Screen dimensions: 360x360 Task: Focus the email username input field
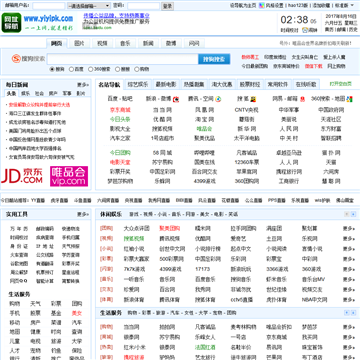click(49, 6)
